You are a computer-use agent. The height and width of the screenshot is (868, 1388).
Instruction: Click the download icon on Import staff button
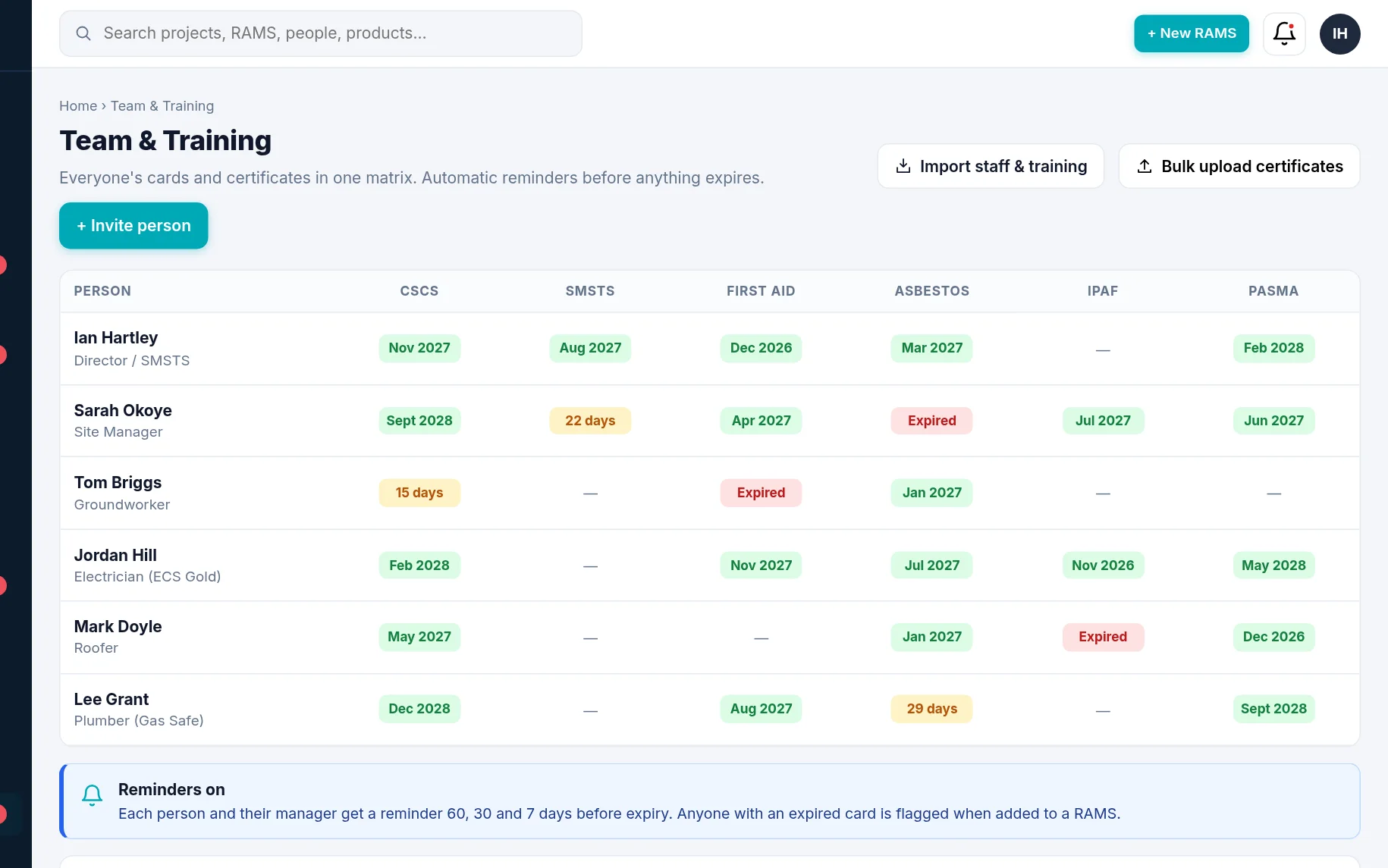pos(903,166)
